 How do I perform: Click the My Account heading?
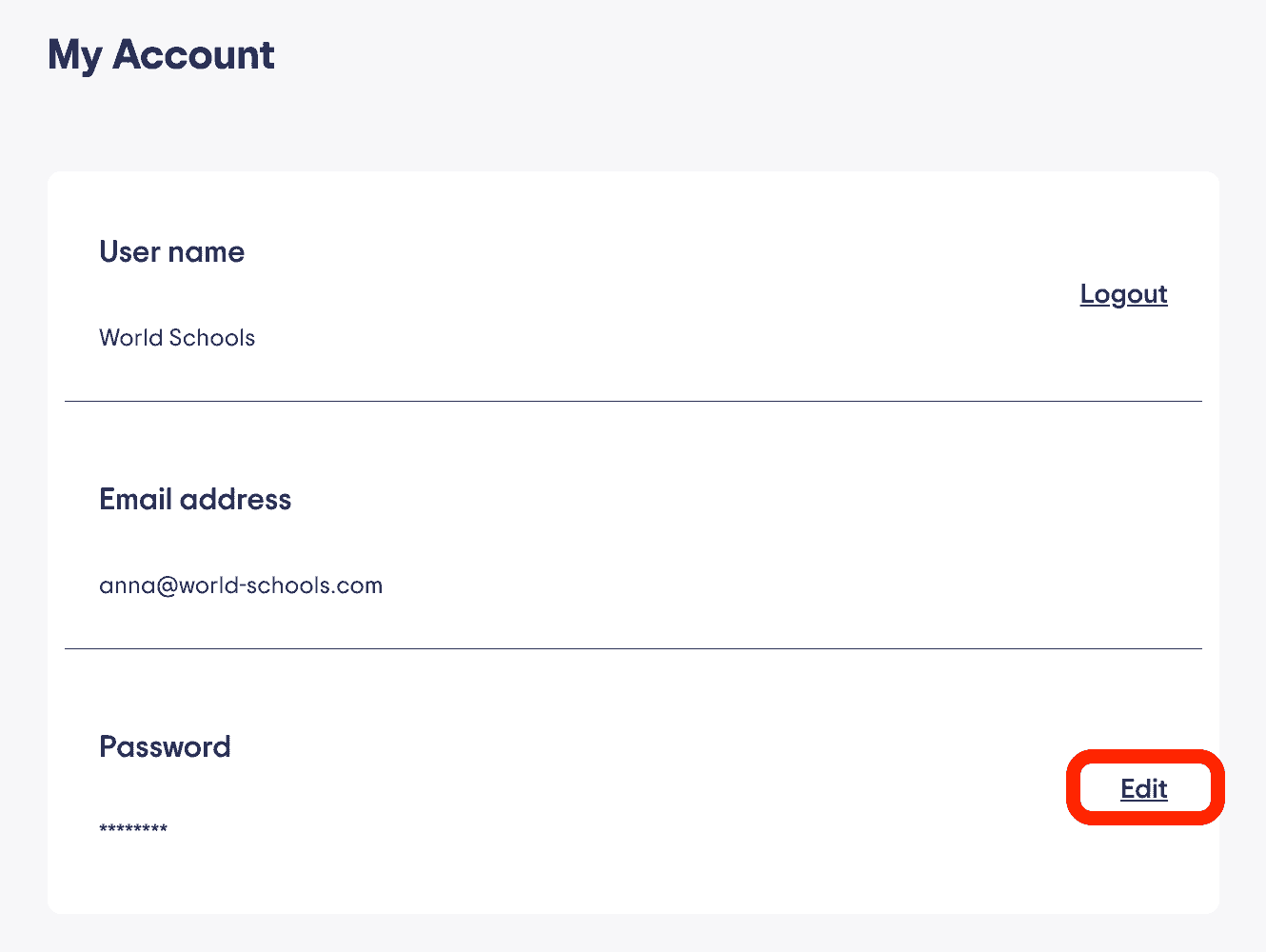161,55
